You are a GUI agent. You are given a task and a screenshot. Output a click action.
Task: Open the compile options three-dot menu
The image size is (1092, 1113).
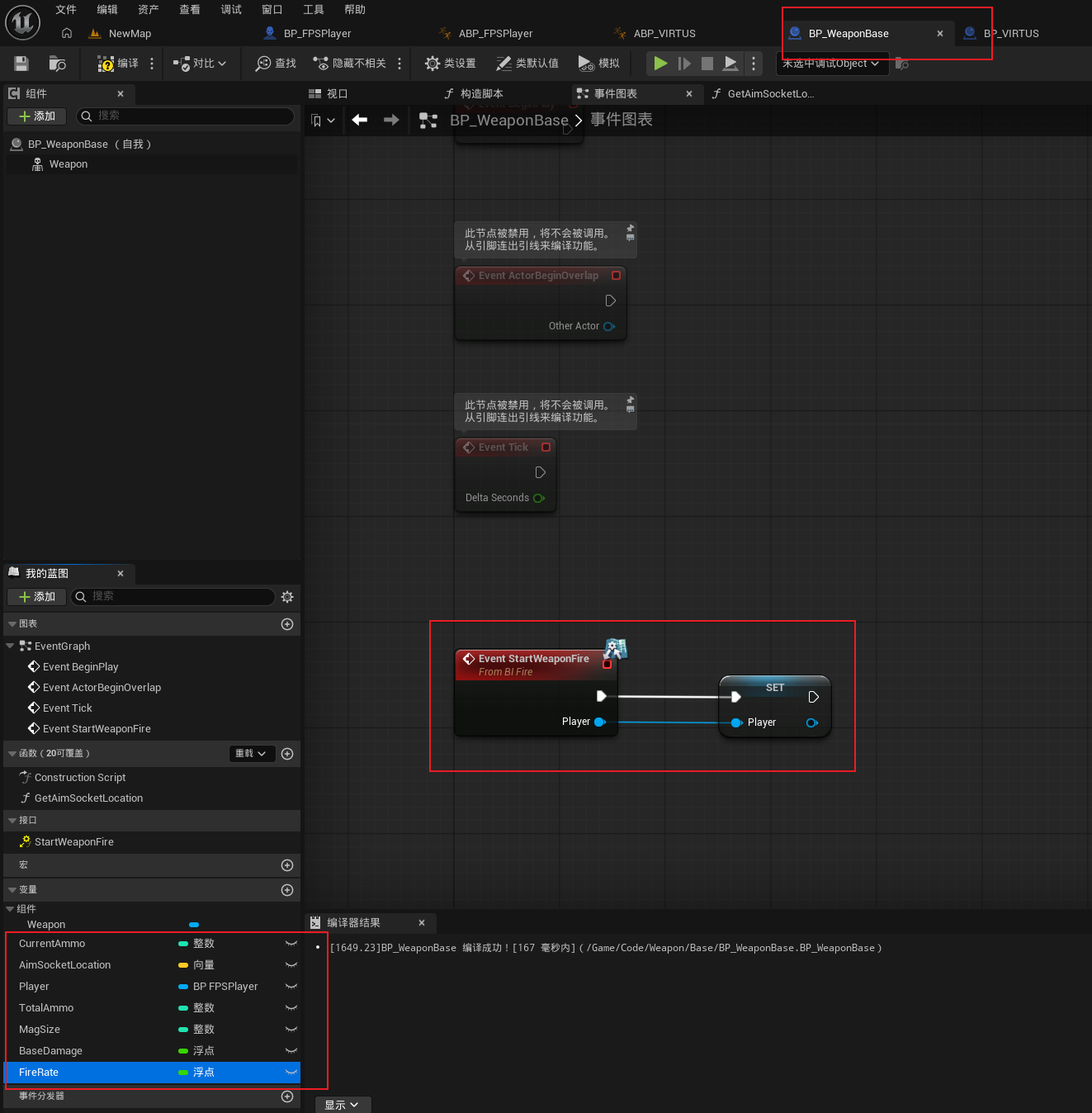point(152,64)
